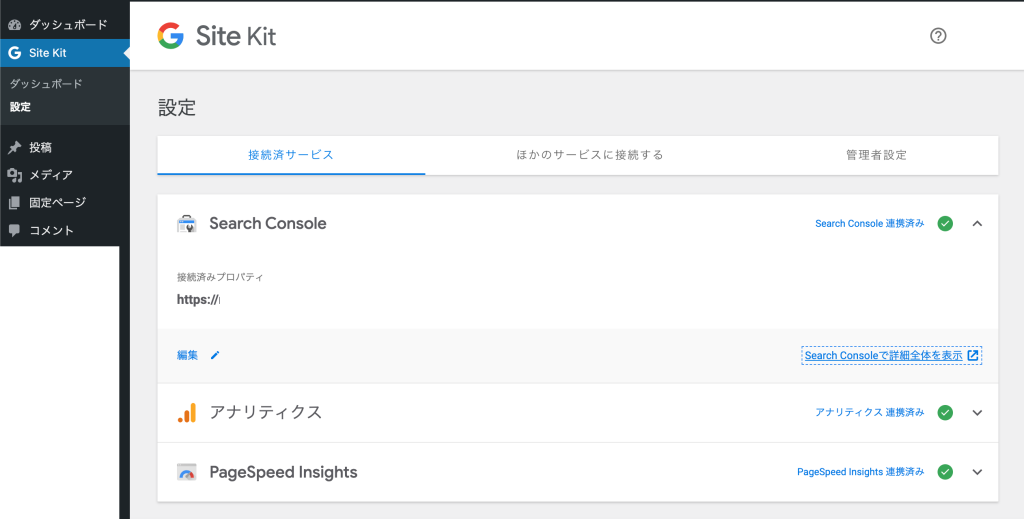
Task: Click the 編集 link
Action: 187,355
